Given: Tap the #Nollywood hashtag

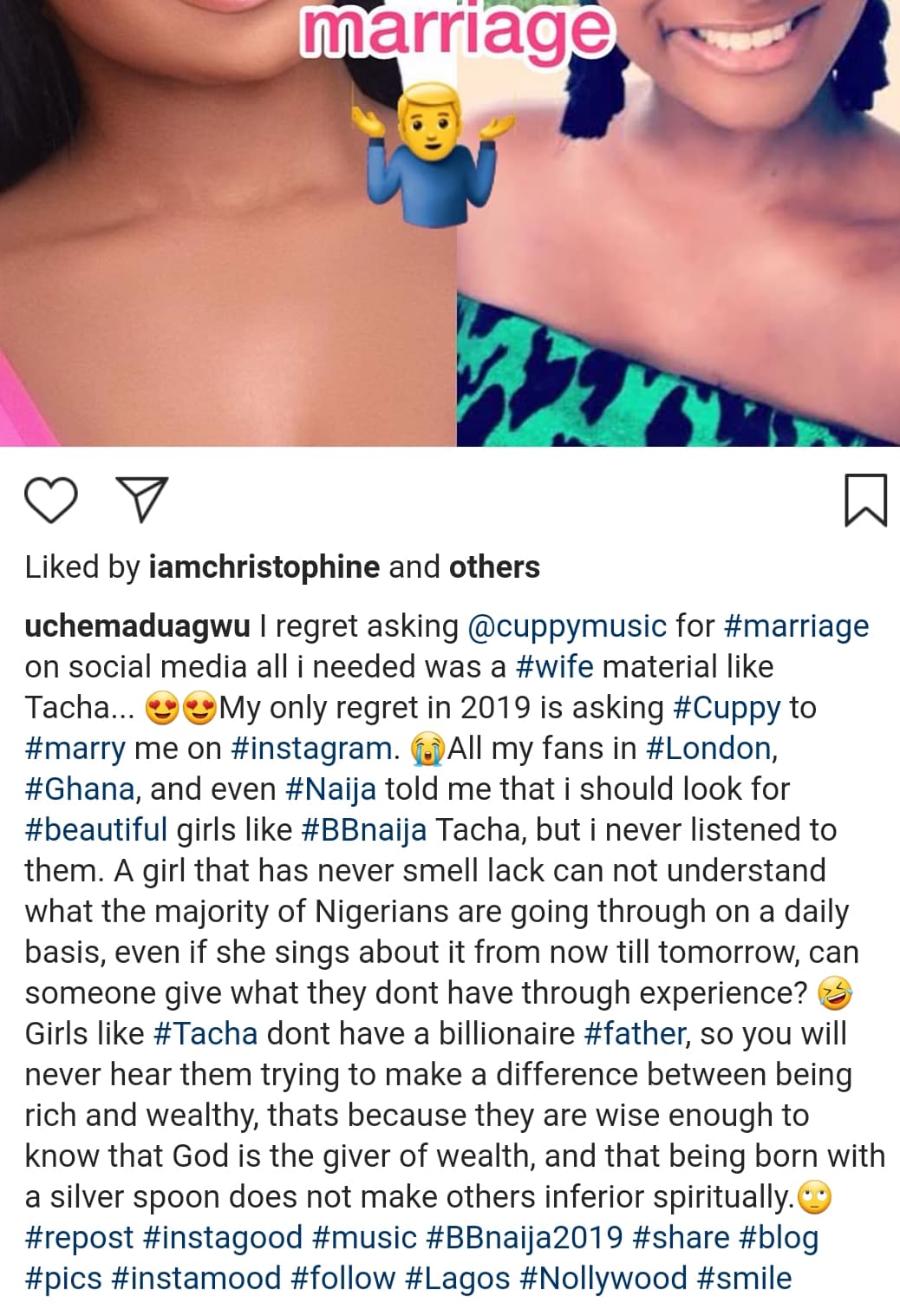Looking at the screenshot, I should tap(603, 1279).
